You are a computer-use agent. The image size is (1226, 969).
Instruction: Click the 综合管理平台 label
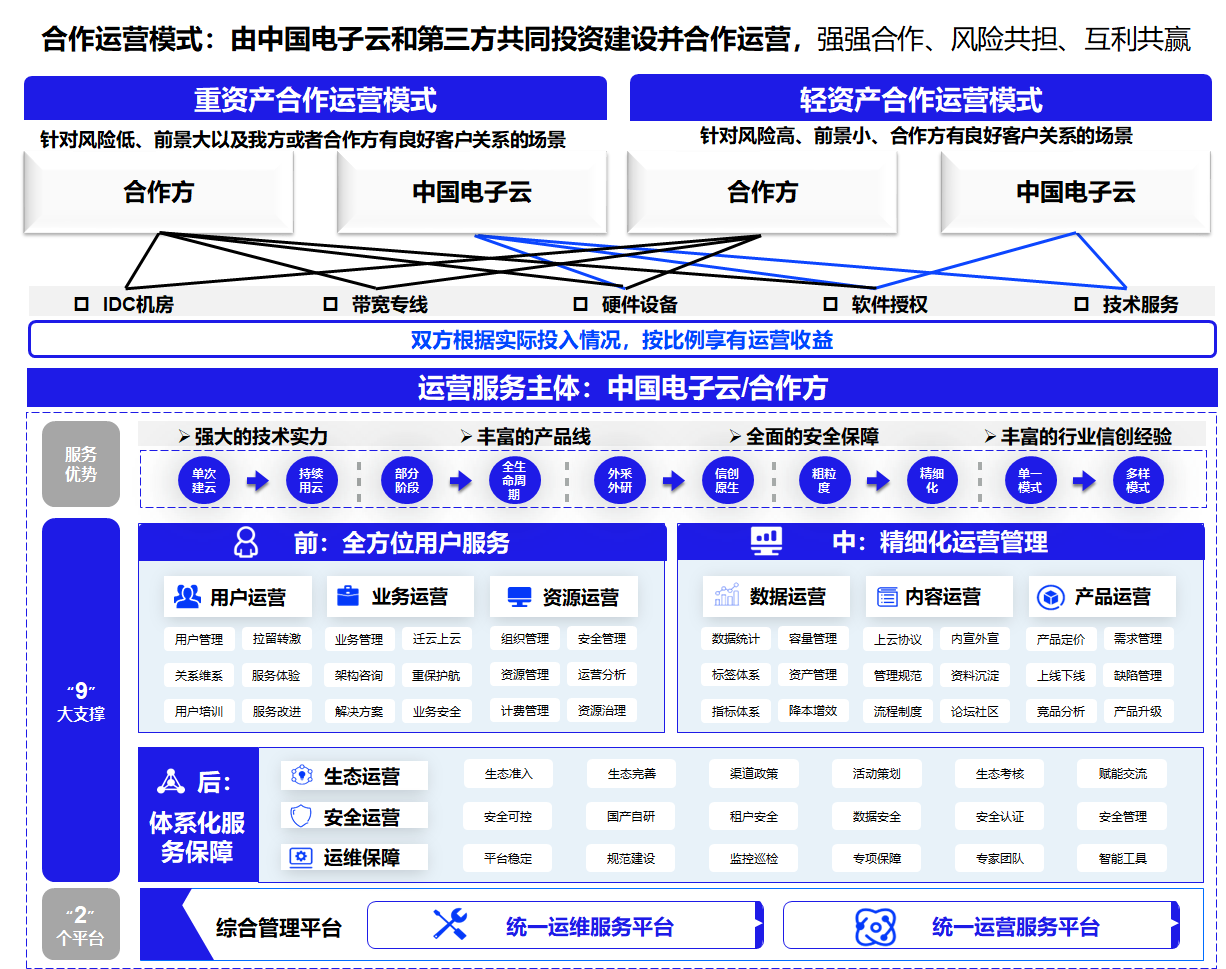[279, 927]
